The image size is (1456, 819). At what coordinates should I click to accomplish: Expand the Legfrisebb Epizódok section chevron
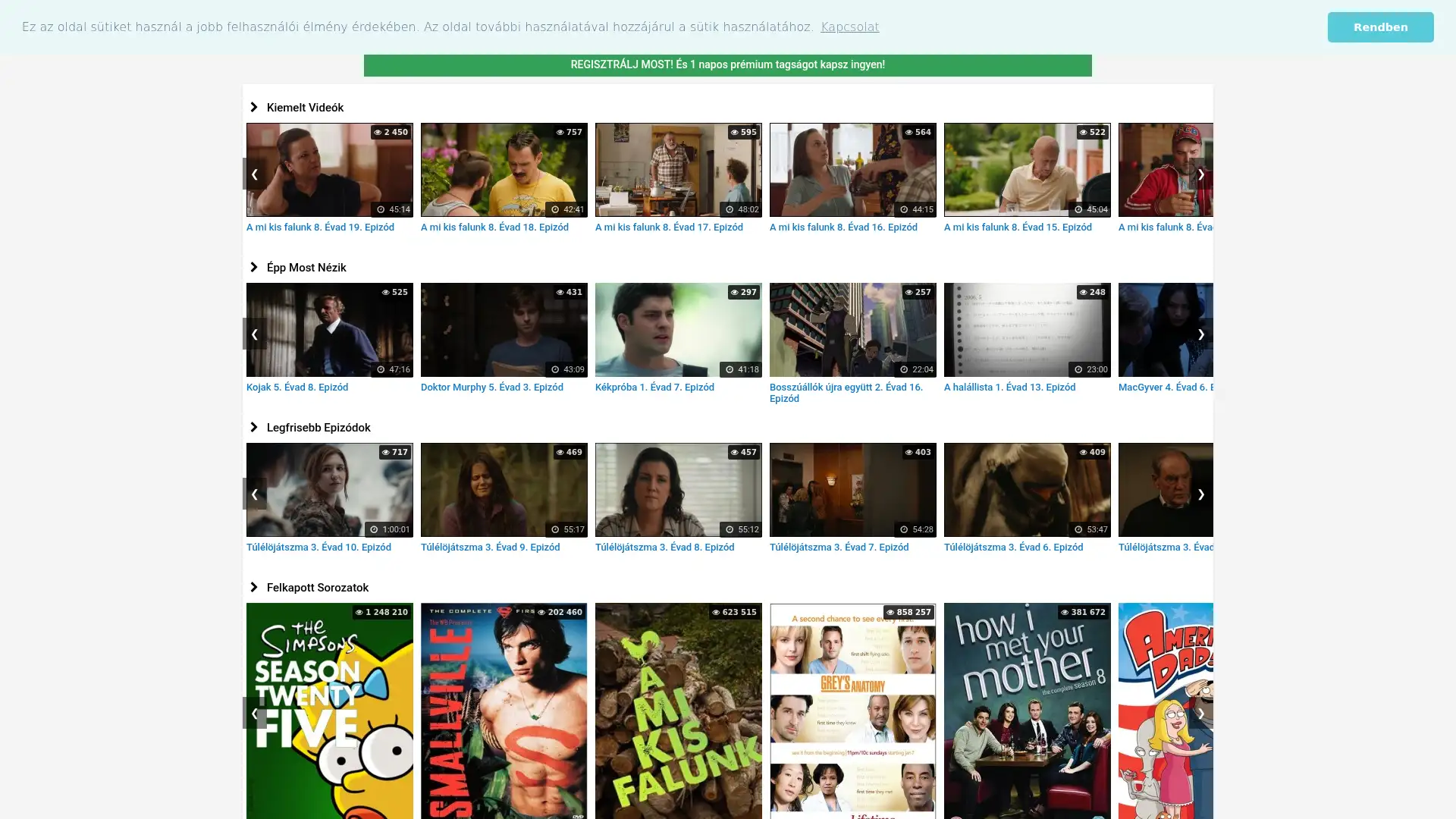point(254,428)
